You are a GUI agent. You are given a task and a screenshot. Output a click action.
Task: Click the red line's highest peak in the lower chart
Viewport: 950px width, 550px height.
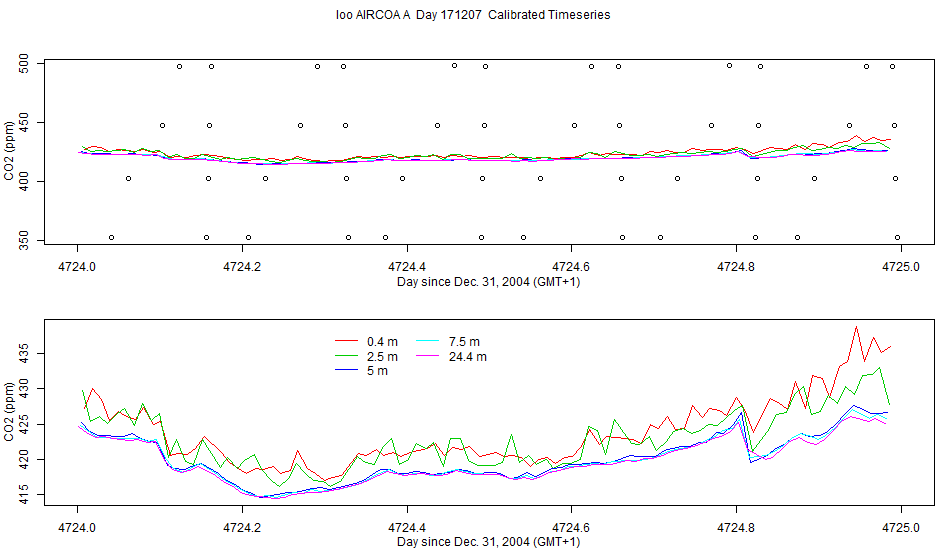pos(856,328)
